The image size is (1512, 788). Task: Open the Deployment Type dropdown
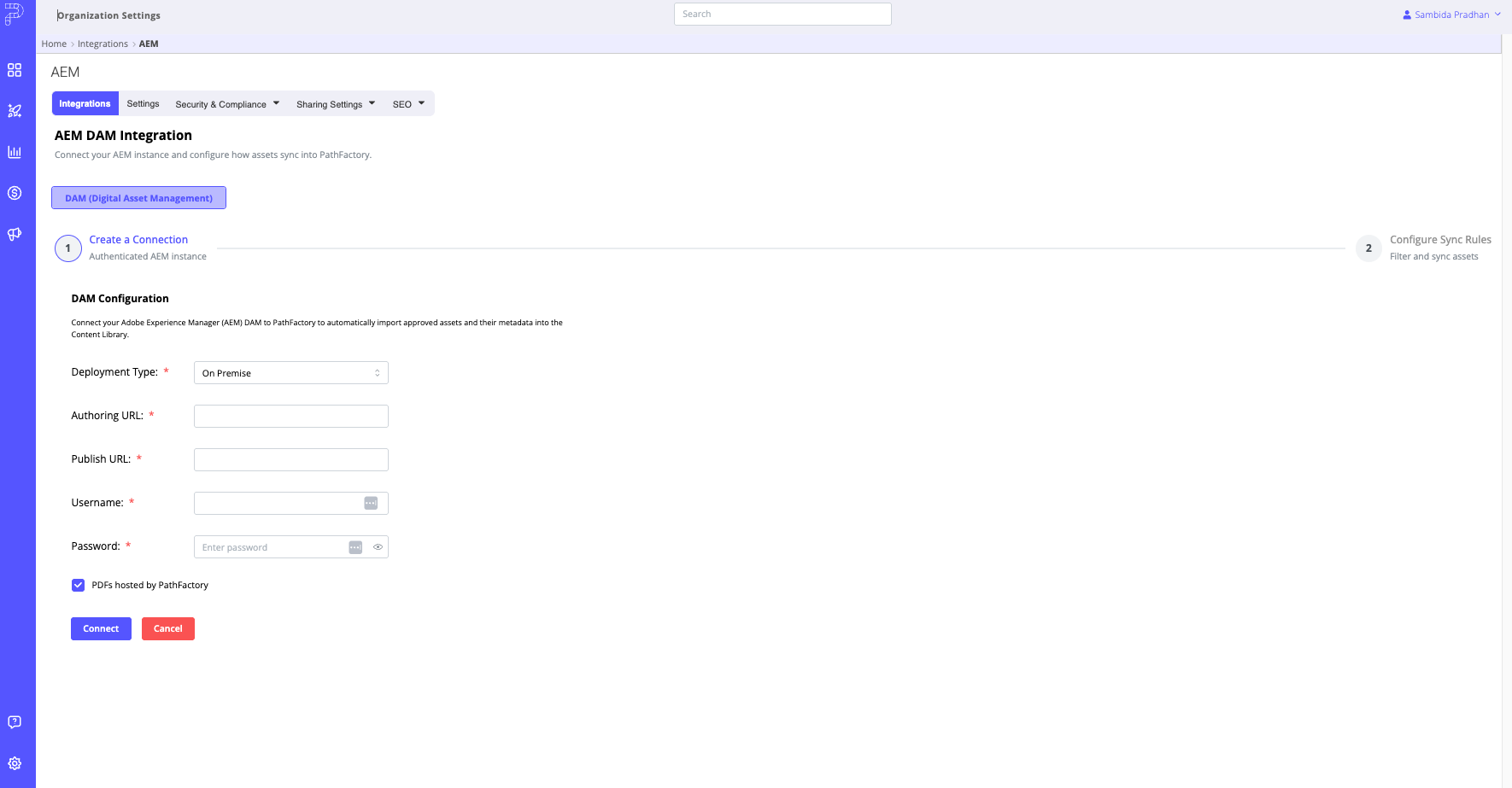coord(291,373)
